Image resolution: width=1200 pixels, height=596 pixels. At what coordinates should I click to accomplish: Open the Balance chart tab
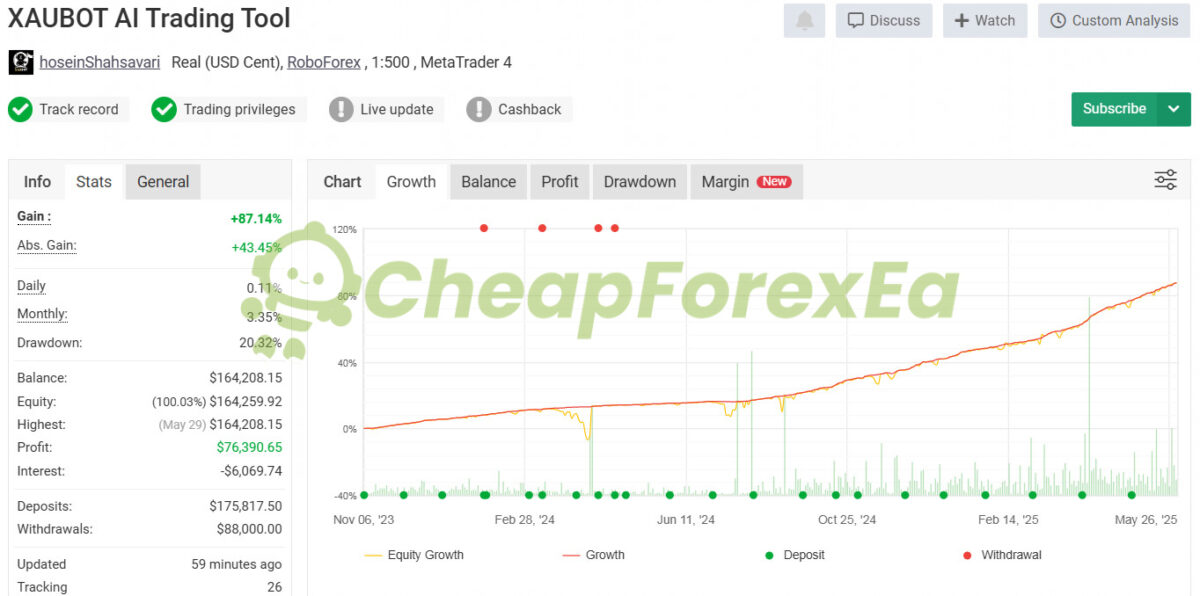pyautogui.click(x=488, y=182)
